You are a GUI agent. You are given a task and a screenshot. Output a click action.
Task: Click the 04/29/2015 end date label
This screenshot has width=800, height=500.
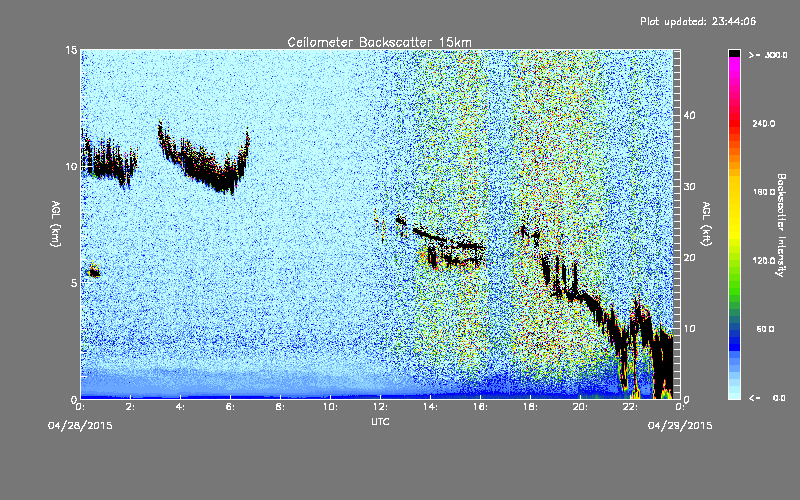click(x=680, y=426)
